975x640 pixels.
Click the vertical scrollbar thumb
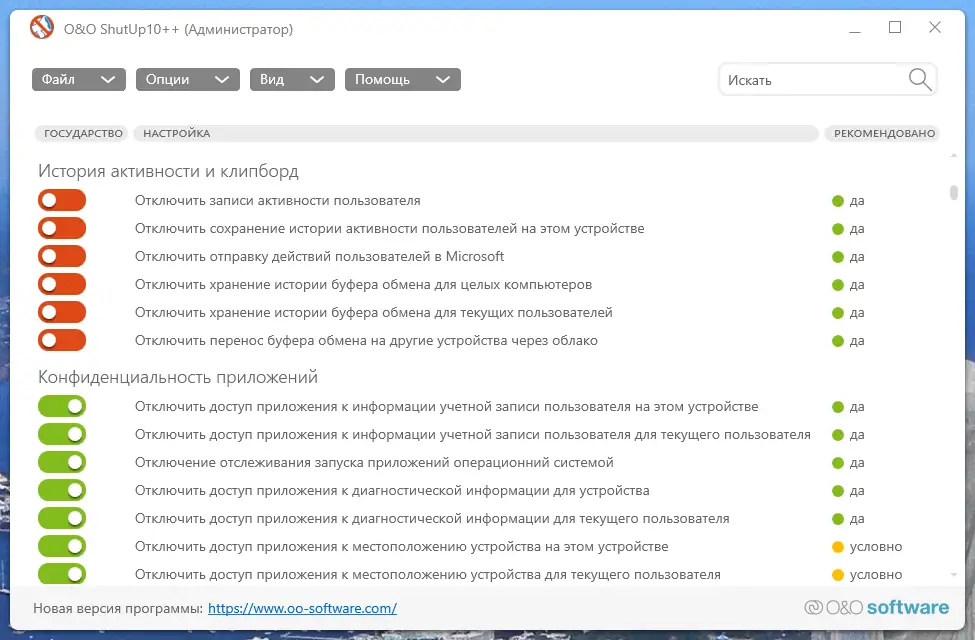pyautogui.click(x=954, y=192)
